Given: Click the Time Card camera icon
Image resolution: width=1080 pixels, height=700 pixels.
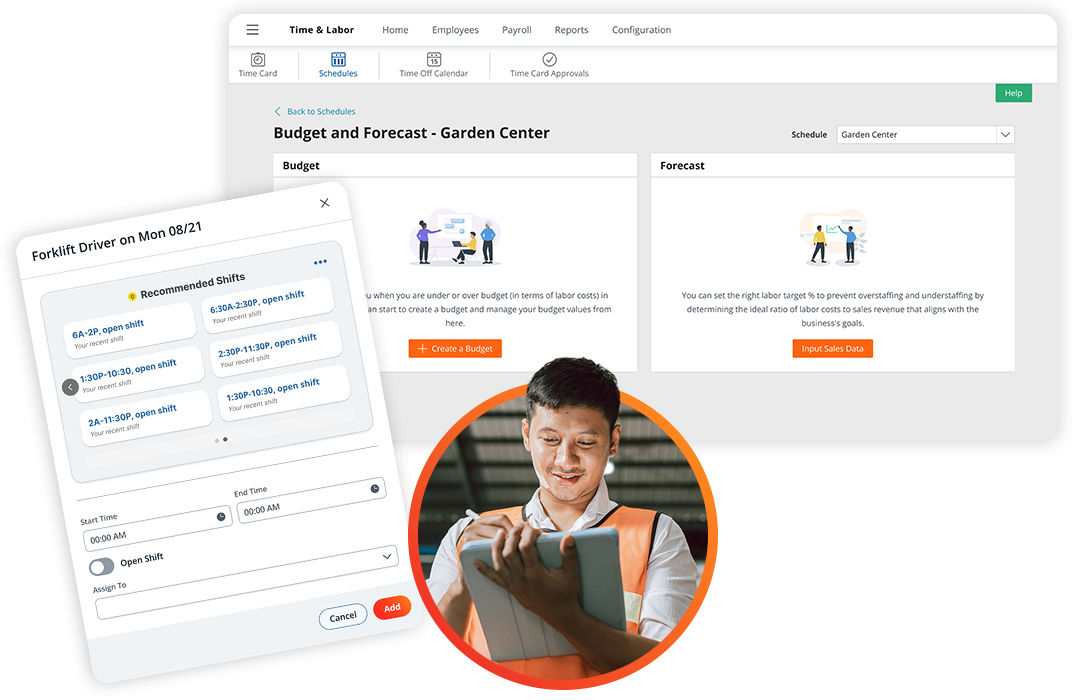Looking at the screenshot, I should coord(258,60).
